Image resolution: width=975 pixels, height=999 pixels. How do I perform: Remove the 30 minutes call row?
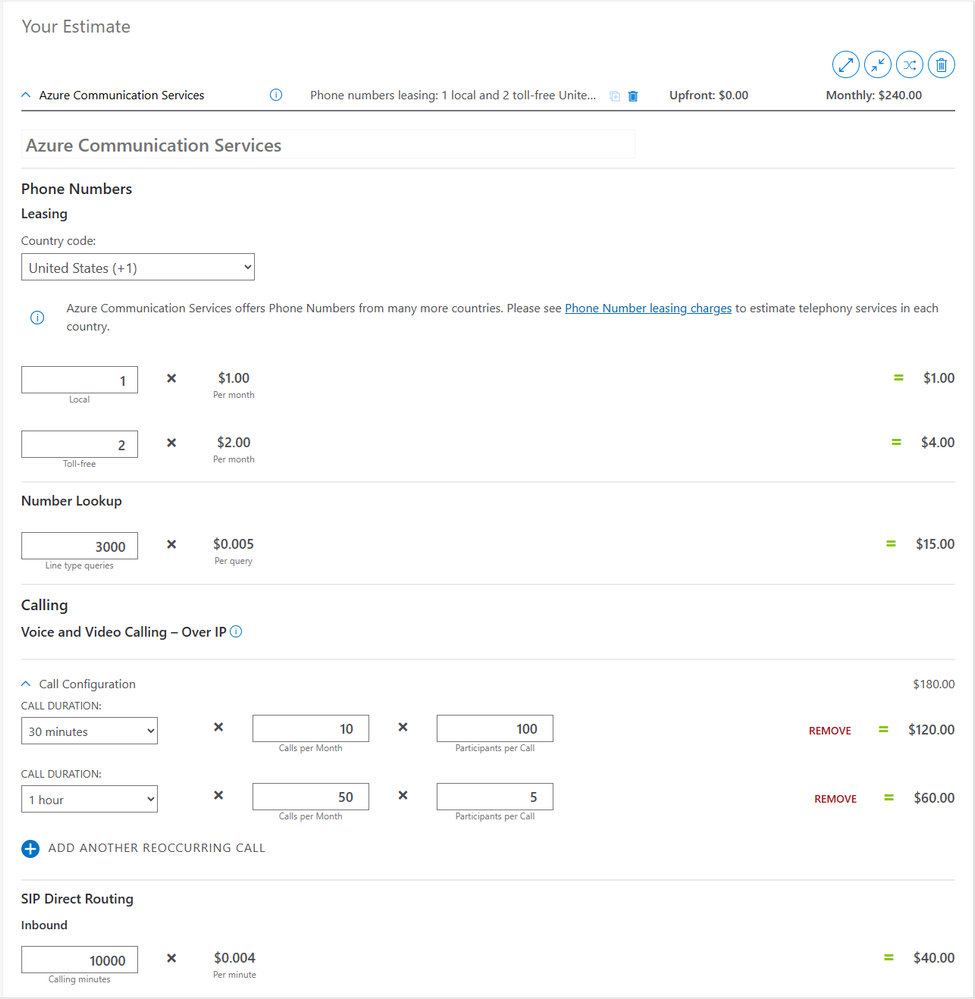(830, 731)
